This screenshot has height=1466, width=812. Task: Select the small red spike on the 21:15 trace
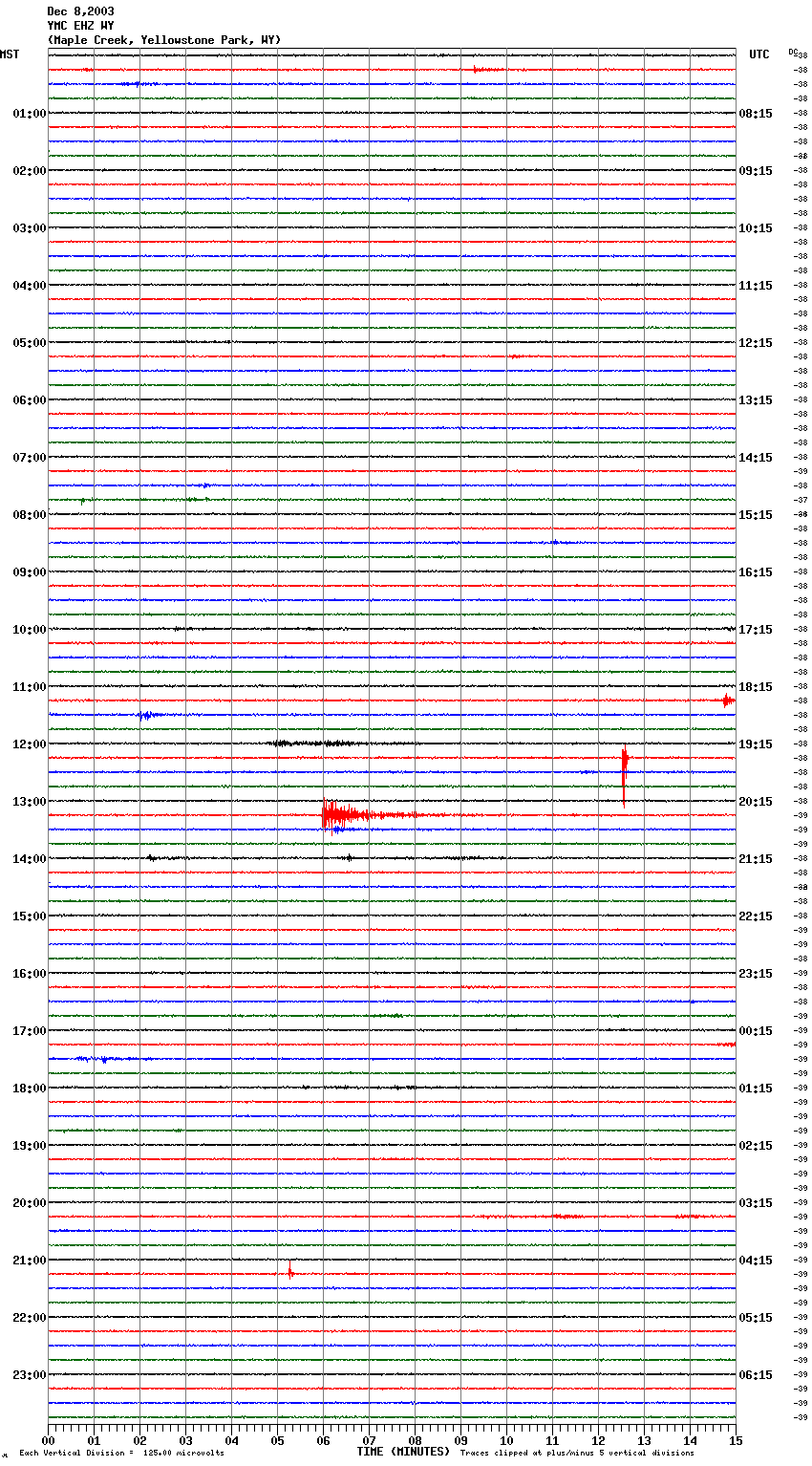pos(289,1272)
